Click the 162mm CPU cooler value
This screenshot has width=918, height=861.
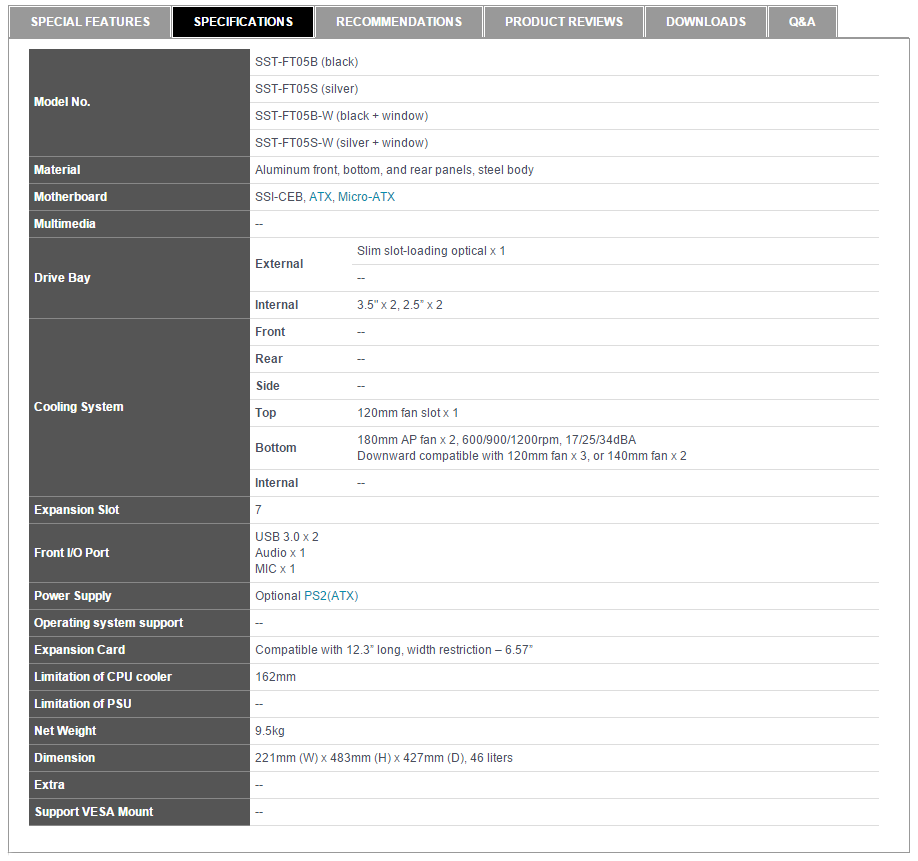click(x=276, y=677)
